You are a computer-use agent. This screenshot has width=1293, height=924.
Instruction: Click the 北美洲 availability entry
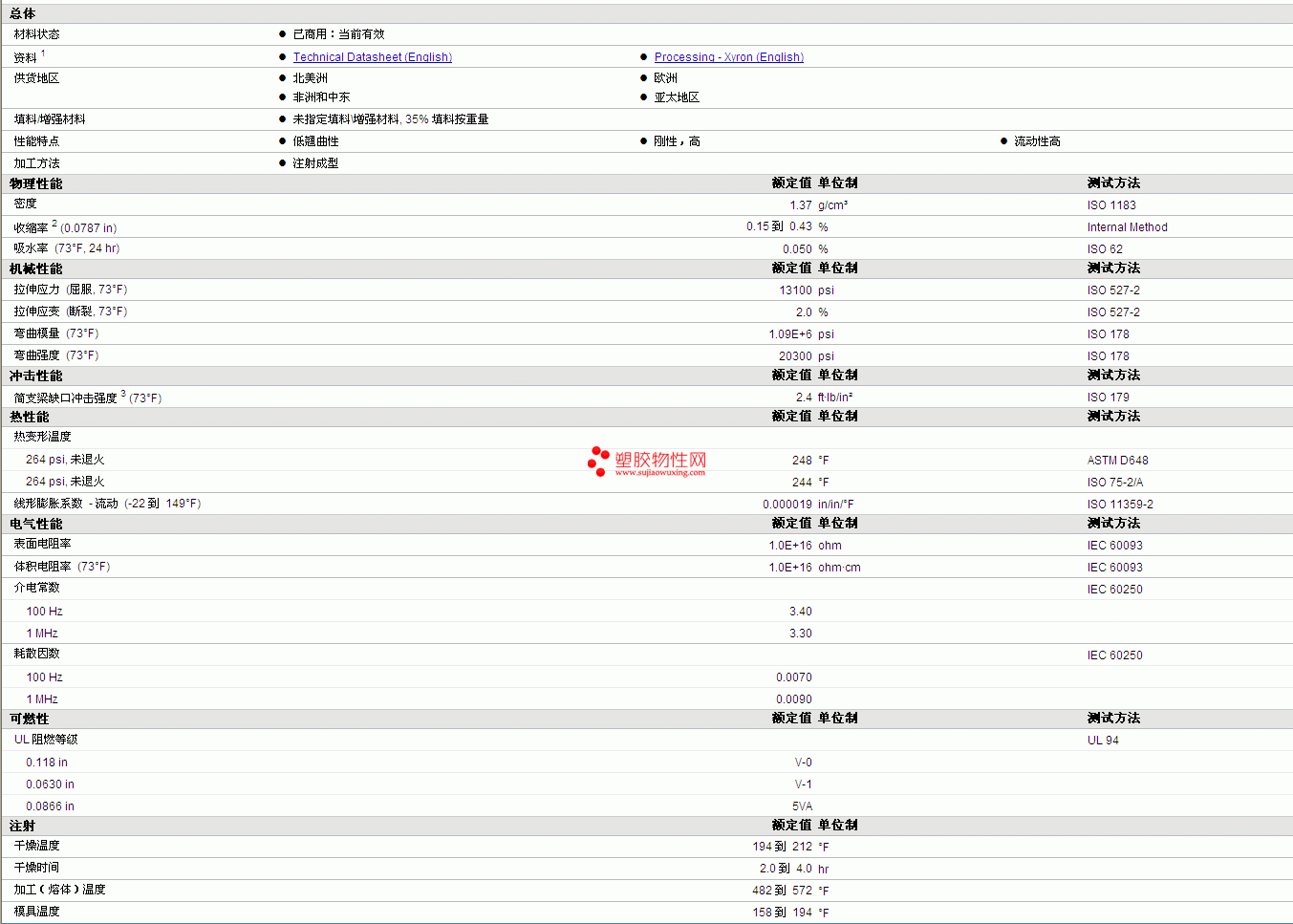coord(310,78)
